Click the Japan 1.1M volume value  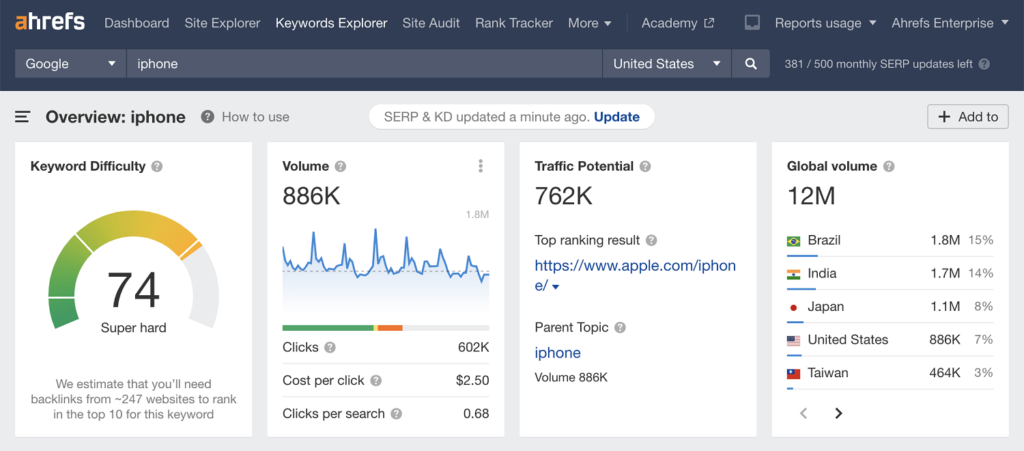pos(945,307)
